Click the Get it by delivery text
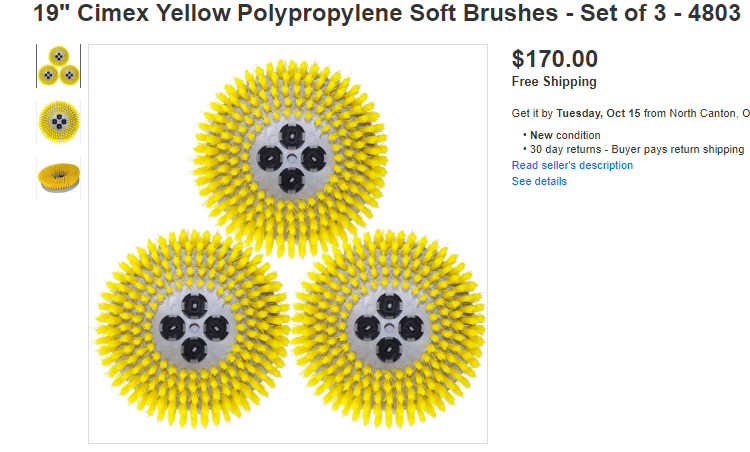Viewport: 750px width, 452px height. click(x=532, y=114)
